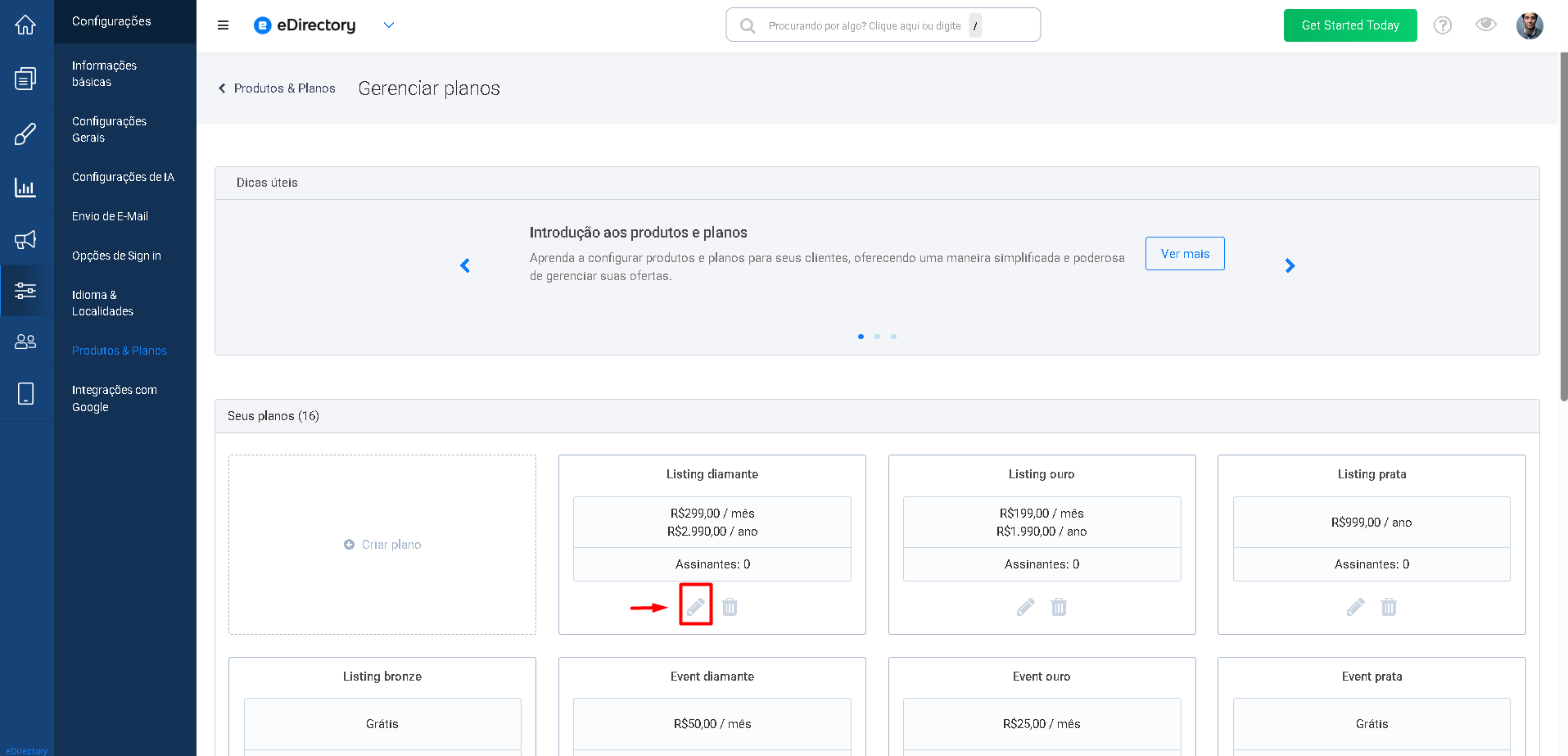Image resolution: width=1568 pixels, height=756 pixels.
Task: Click the pencil icon for Listing ouro
Action: click(x=1025, y=607)
